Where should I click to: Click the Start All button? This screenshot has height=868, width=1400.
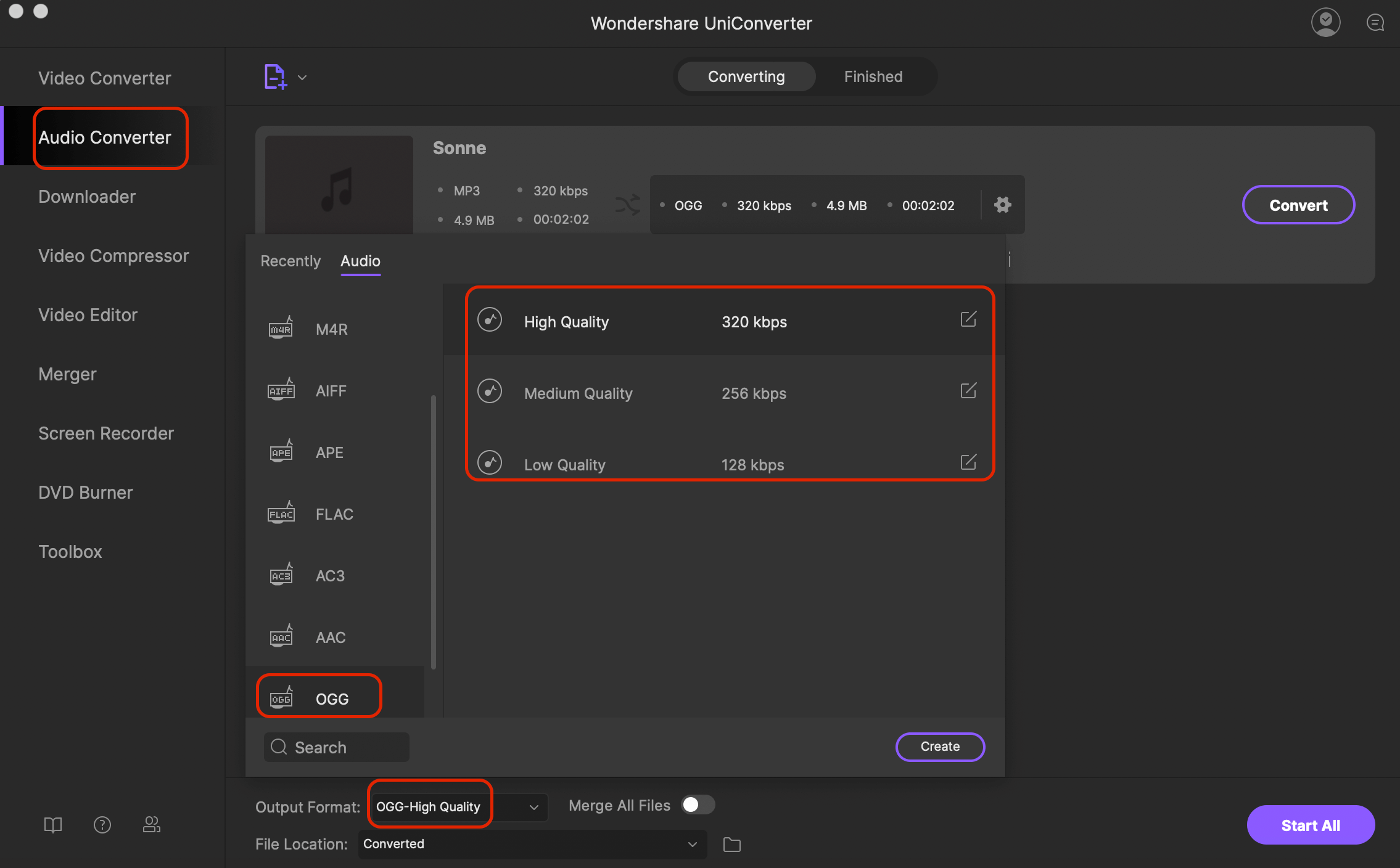1310,826
